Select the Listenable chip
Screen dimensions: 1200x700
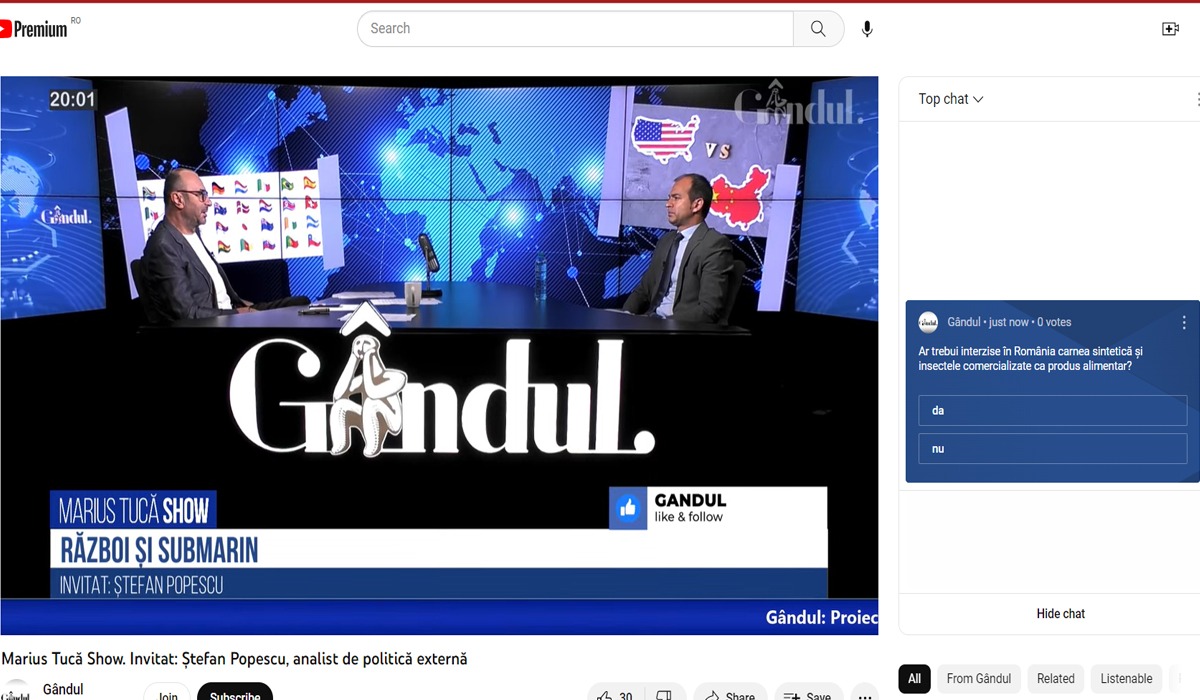pyautogui.click(x=1126, y=678)
